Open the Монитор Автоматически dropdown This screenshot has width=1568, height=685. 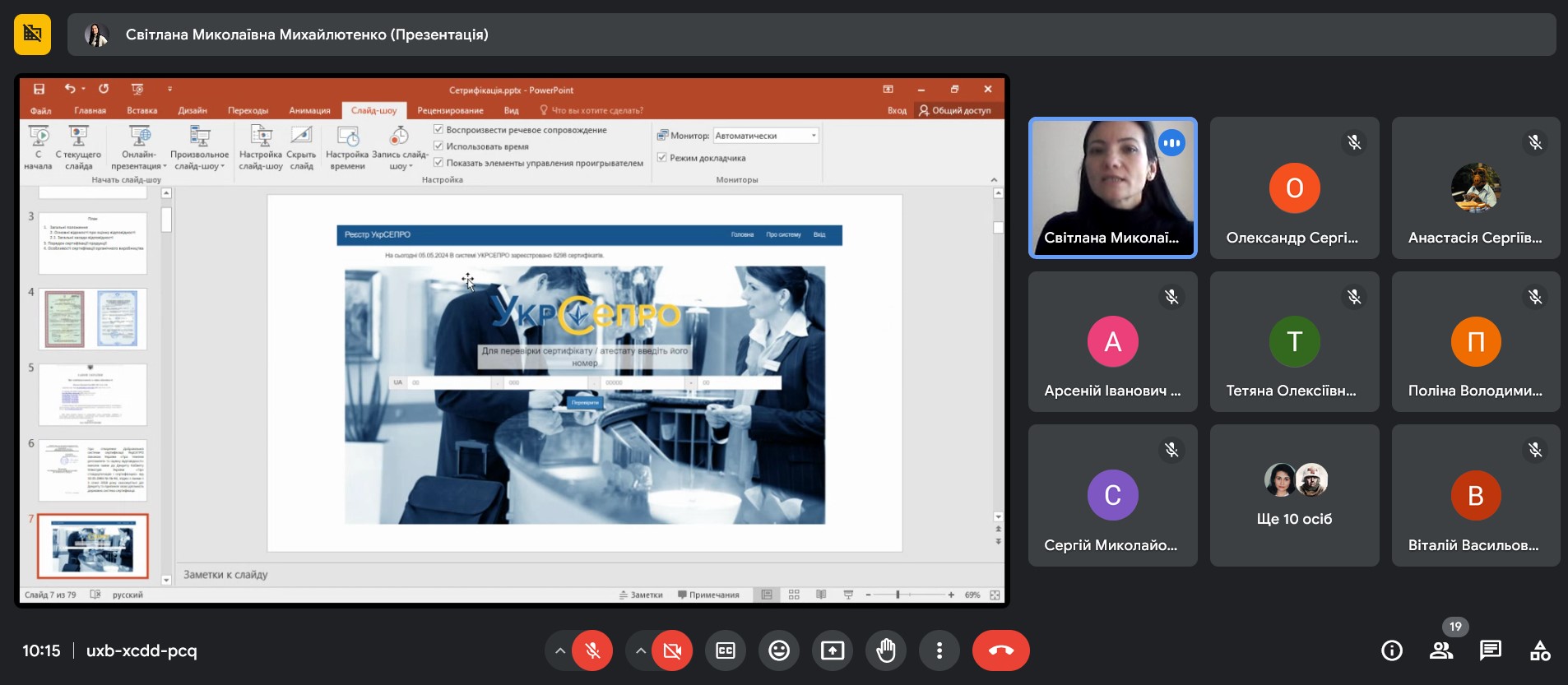coord(766,136)
